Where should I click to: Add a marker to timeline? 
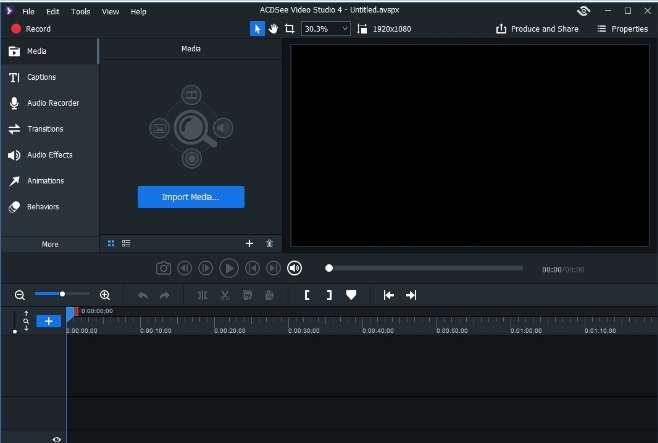pos(351,295)
